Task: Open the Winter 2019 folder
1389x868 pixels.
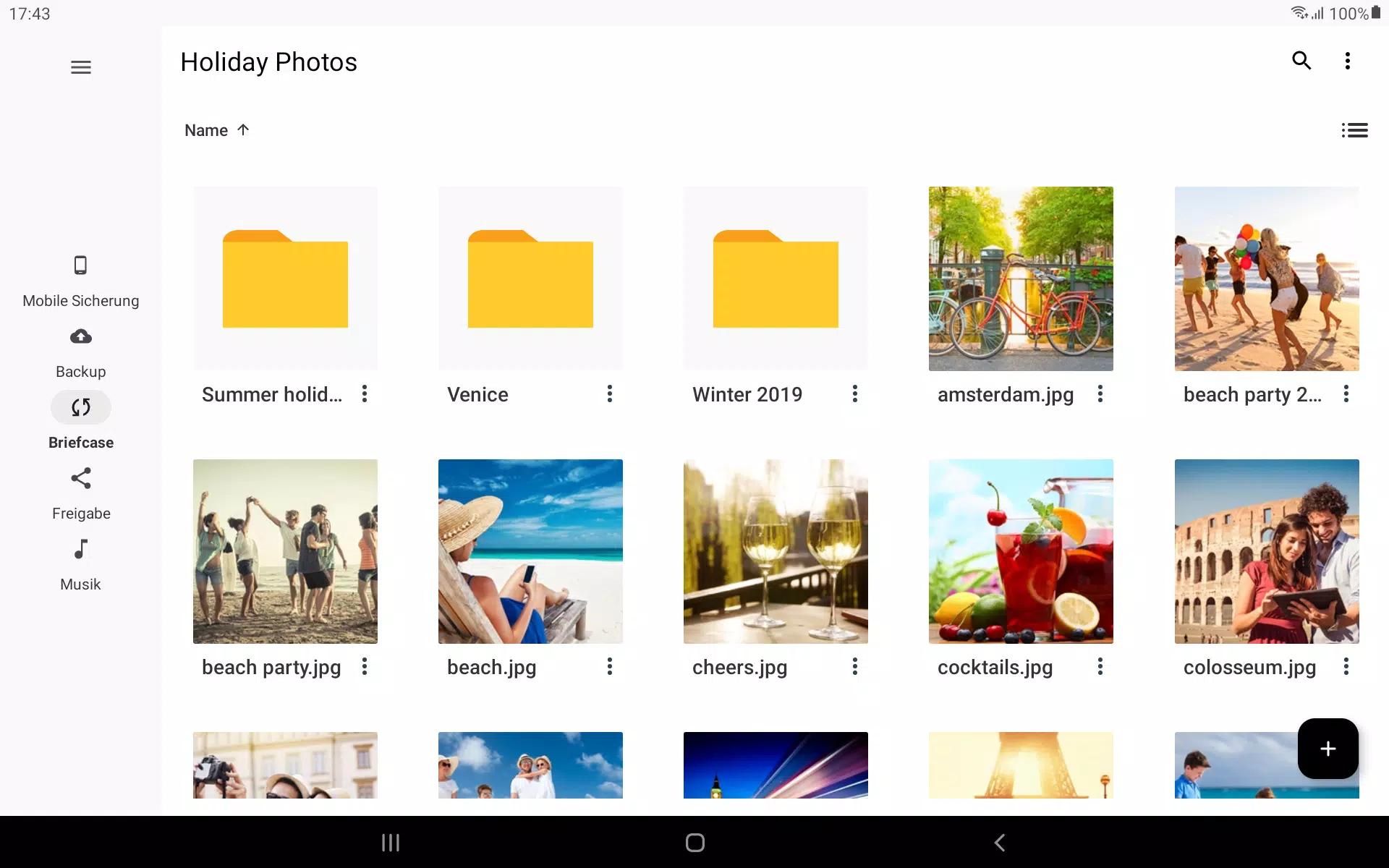Action: tap(776, 278)
